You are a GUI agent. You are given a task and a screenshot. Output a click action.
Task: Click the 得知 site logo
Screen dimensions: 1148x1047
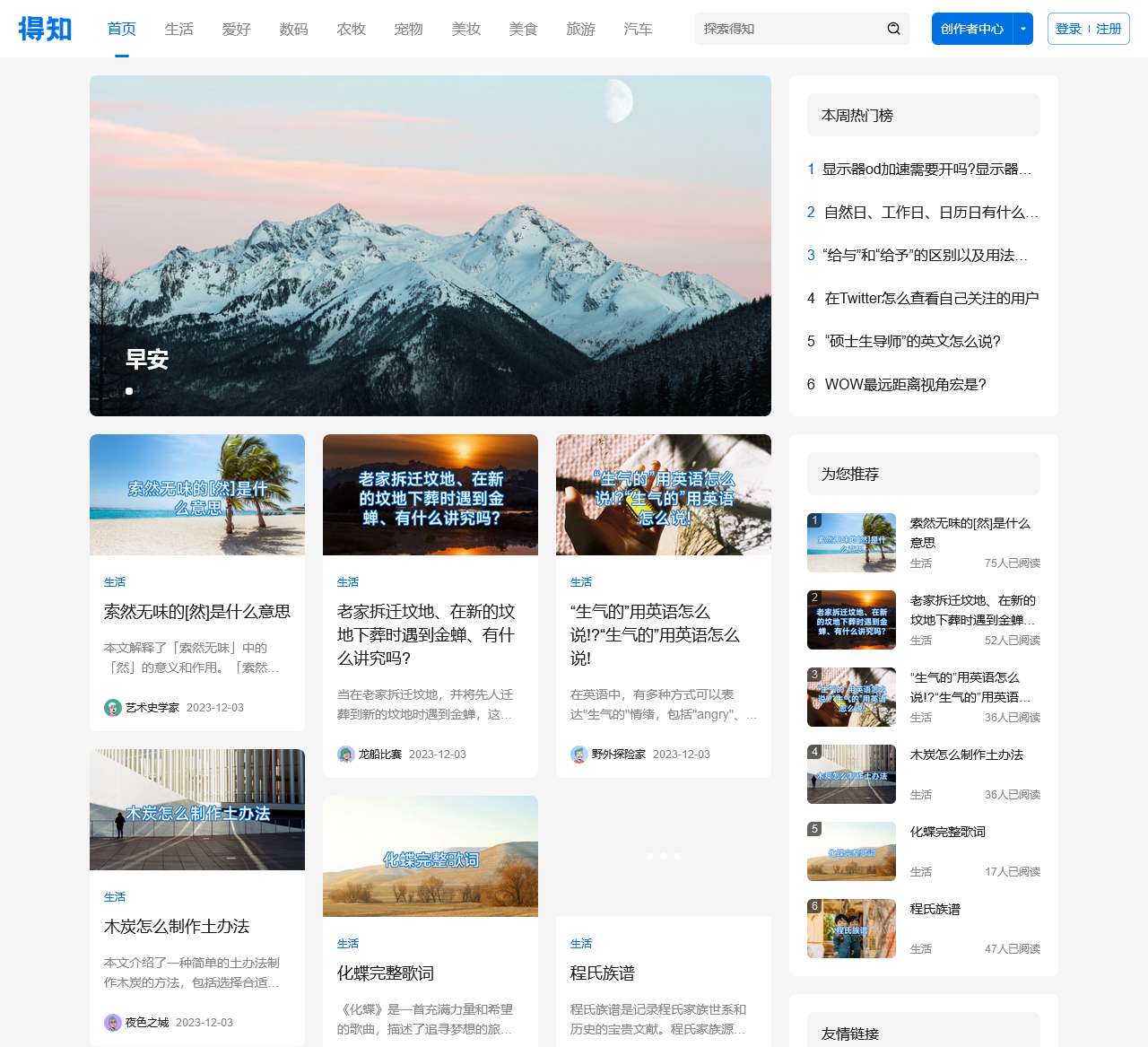tap(45, 29)
